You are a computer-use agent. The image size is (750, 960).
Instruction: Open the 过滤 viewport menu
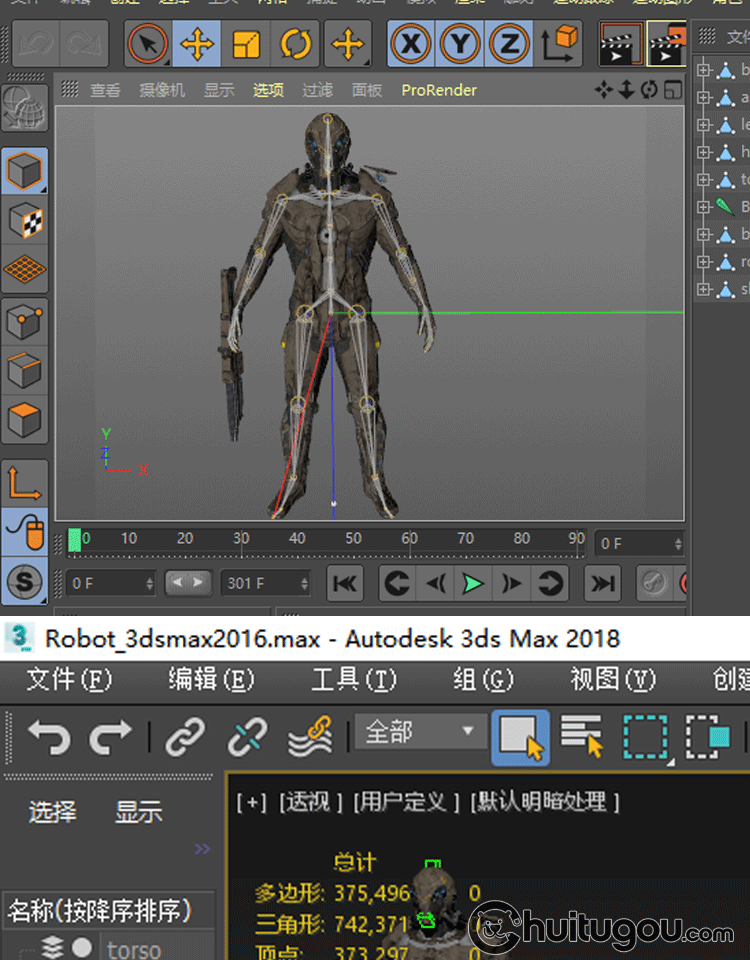tap(317, 90)
